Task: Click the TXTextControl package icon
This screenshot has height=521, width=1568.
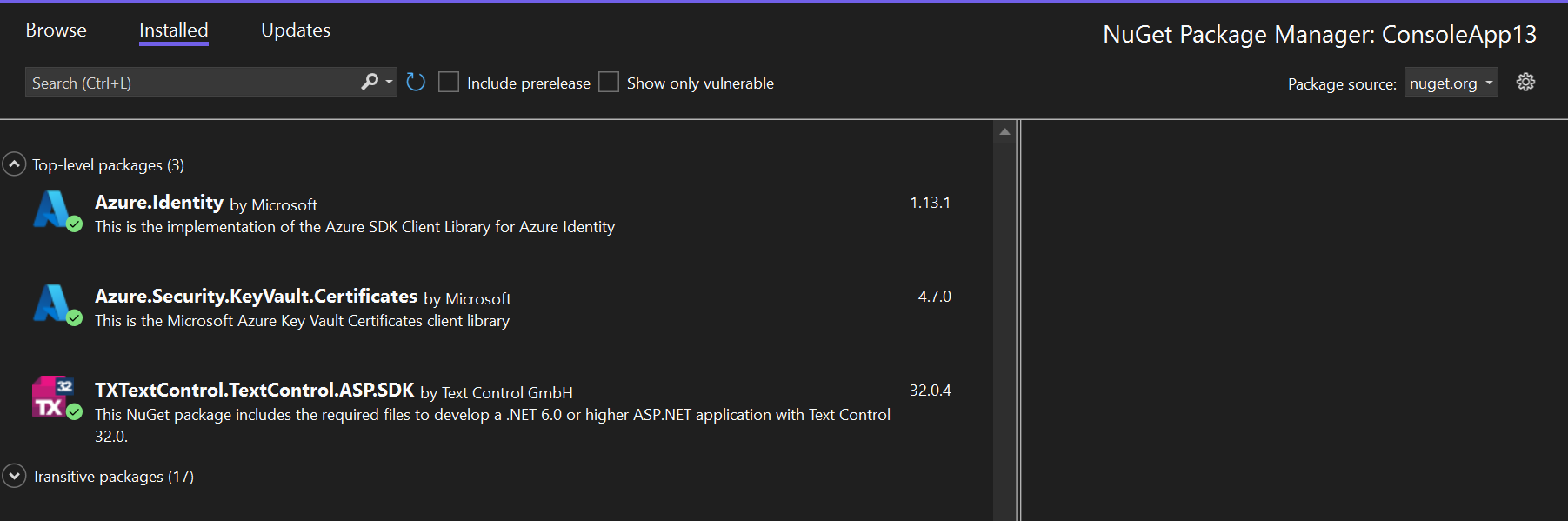Action: click(x=52, y=397)
